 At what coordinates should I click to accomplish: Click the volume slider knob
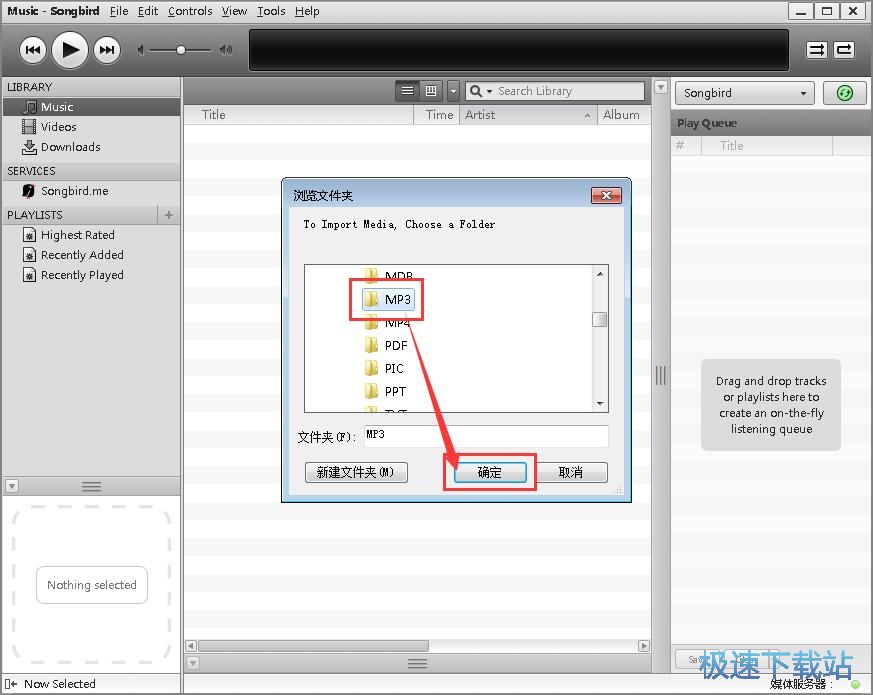coord(181,50)
